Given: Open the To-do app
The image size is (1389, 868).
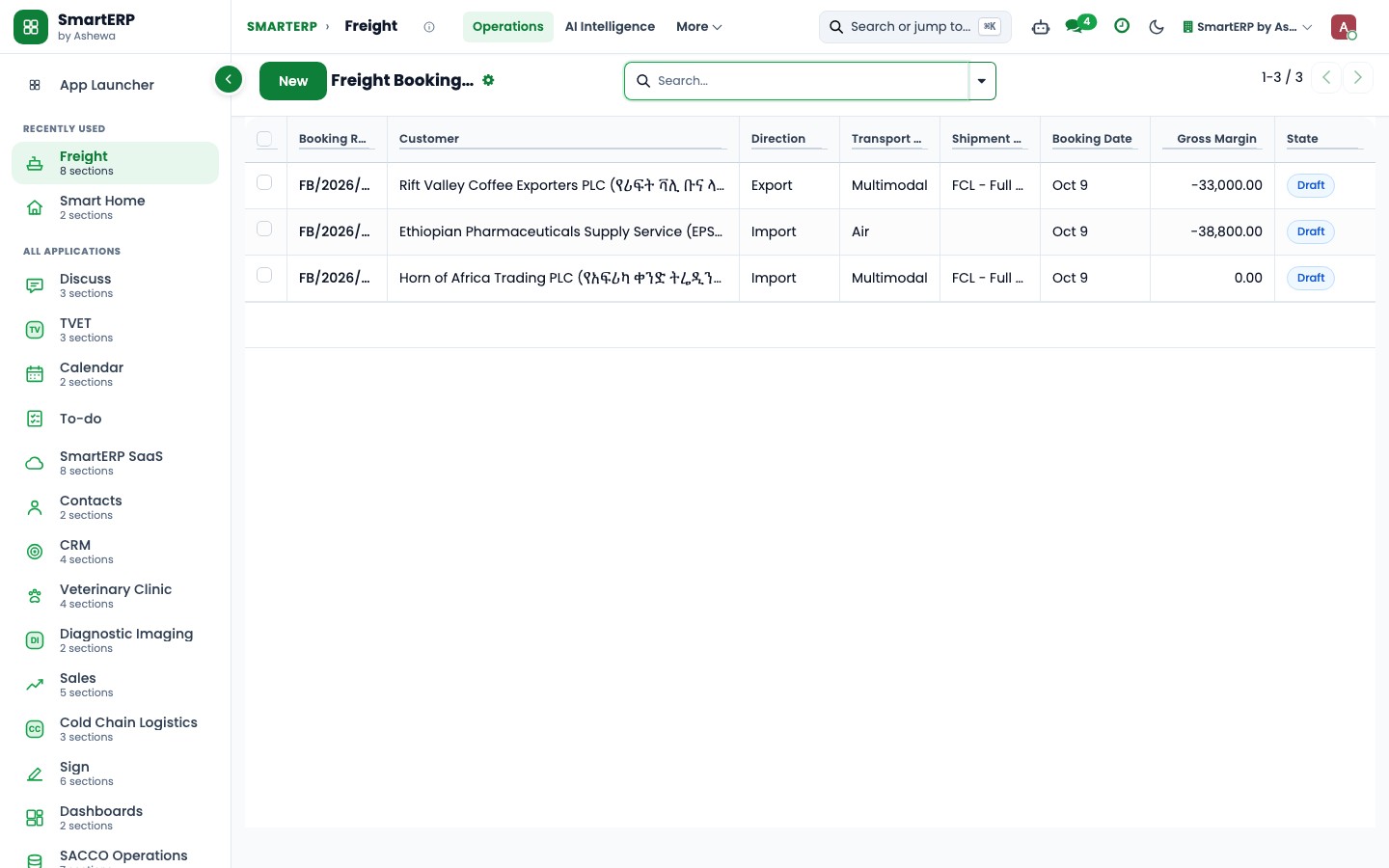Looking at the screenshot, I should coord(115,419).
